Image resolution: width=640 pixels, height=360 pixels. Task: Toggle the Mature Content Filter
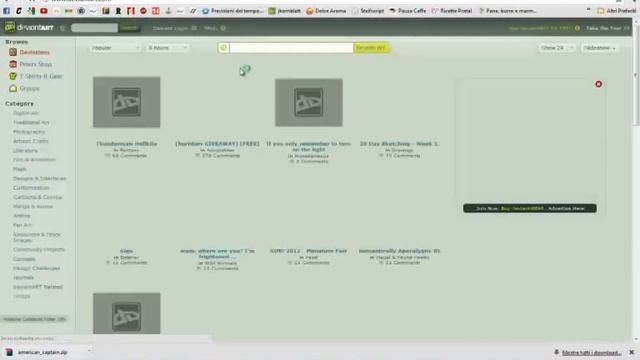coord(34,319)
